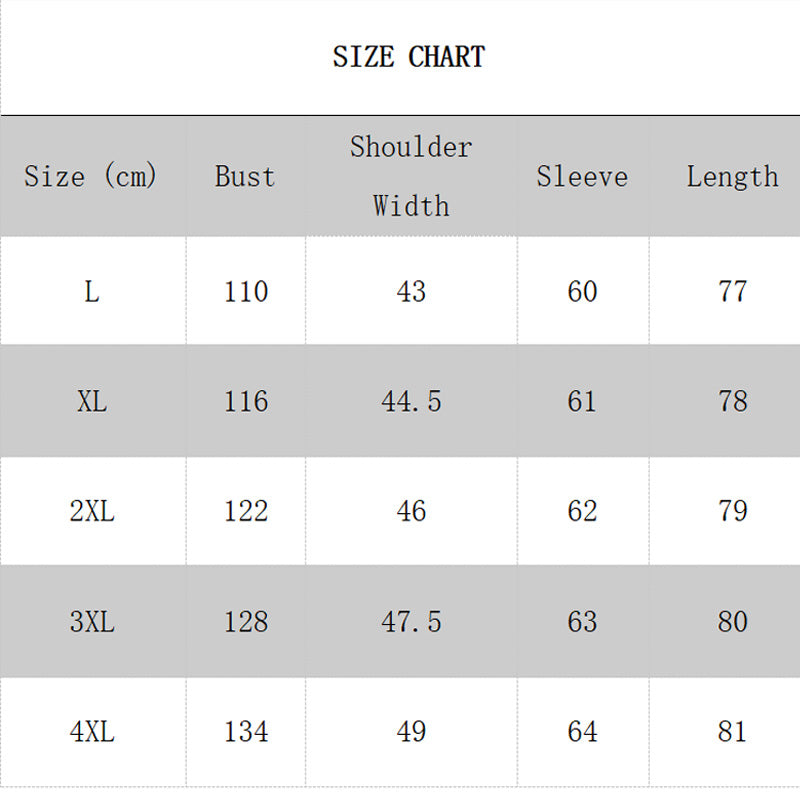Click the shoulder width value 47.5
Viewport: 800px width, 800px height.
[x=411, y=622]
